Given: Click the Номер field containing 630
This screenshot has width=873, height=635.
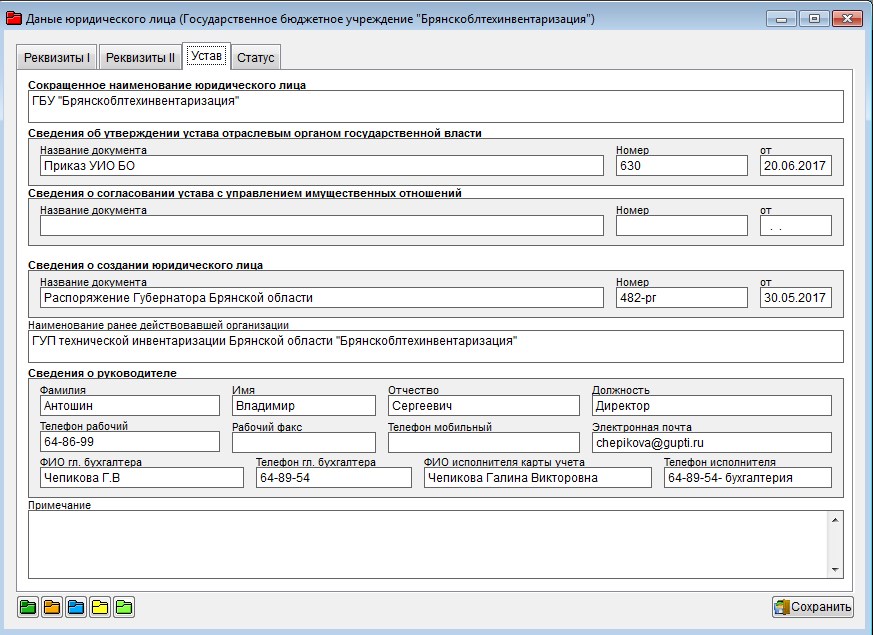Looking at the screenshot, I should (681, 166).
